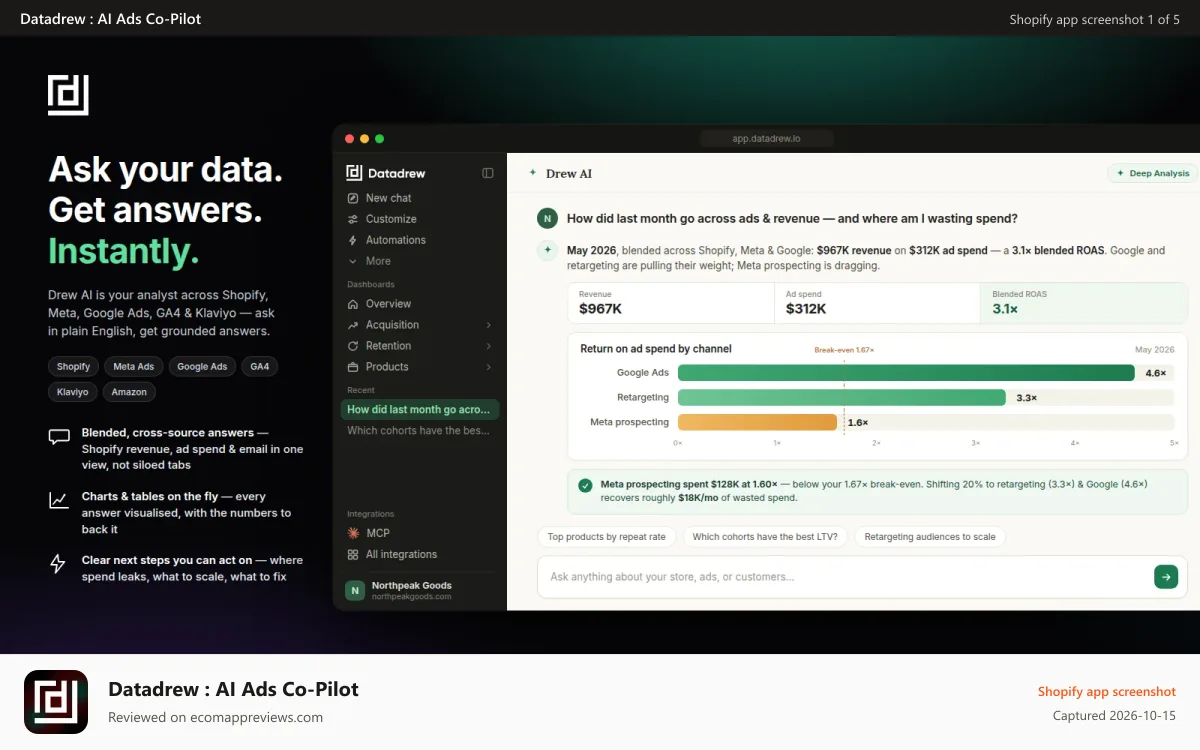Image resolution: width=1200 pixels, height=750 pixels.
Task: Click the Datadrew app icon in footer
Action: click(x=56, y=701)
